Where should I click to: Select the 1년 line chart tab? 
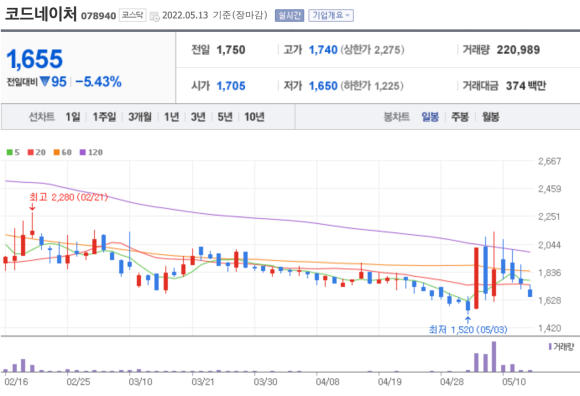172,117
